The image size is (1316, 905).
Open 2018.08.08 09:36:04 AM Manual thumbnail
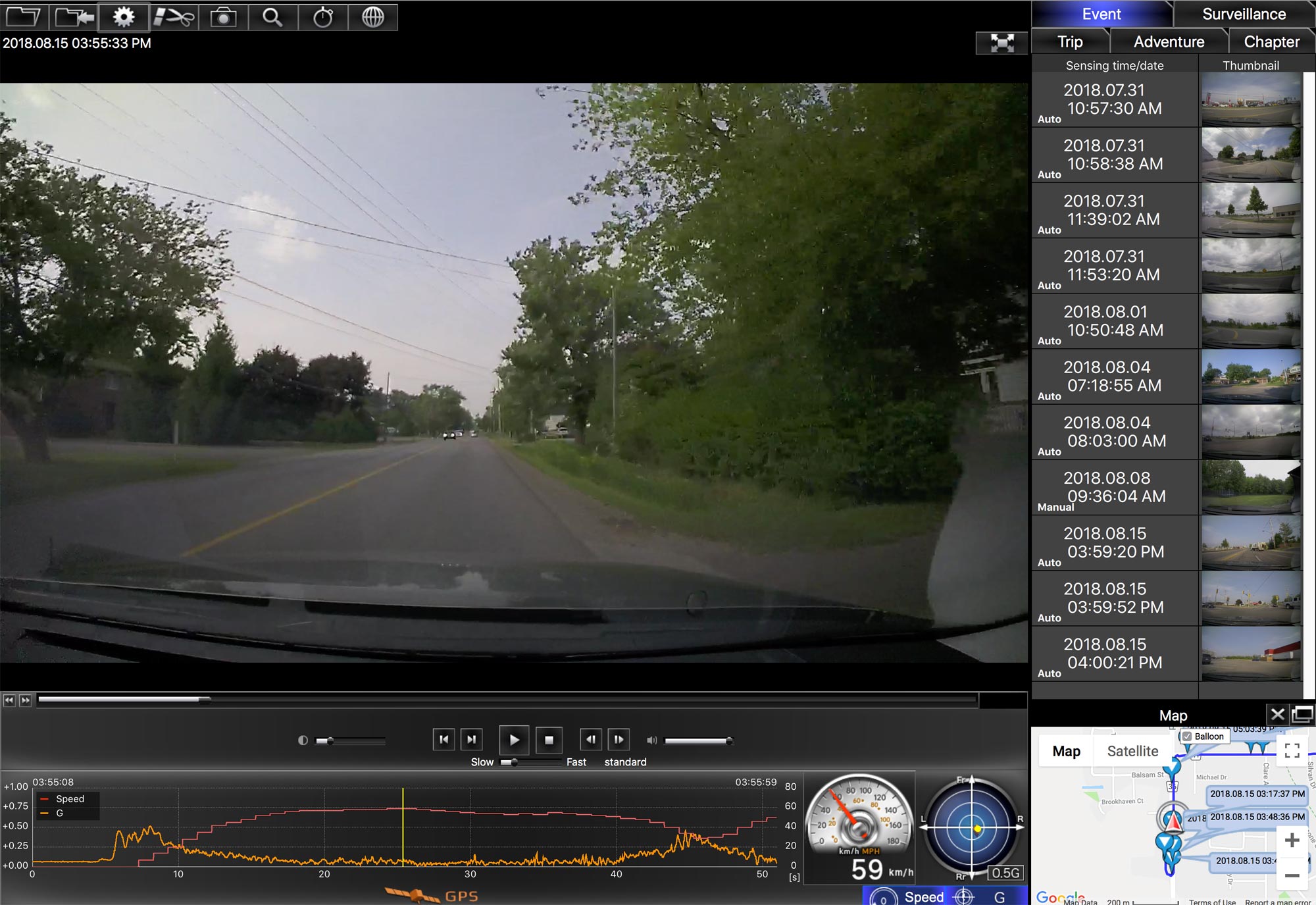click(1250, 487)
